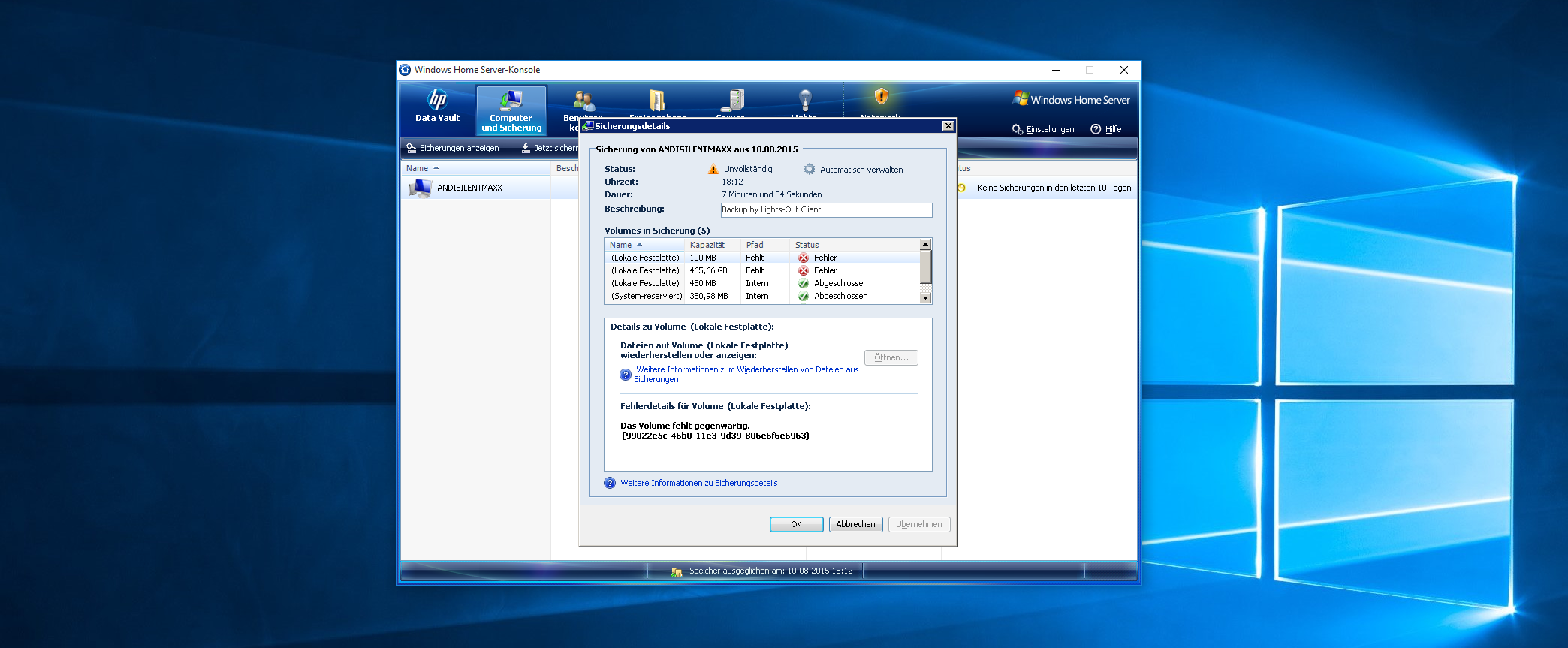
Task: Click the volume GUID error text
Action: pos(715,436)
